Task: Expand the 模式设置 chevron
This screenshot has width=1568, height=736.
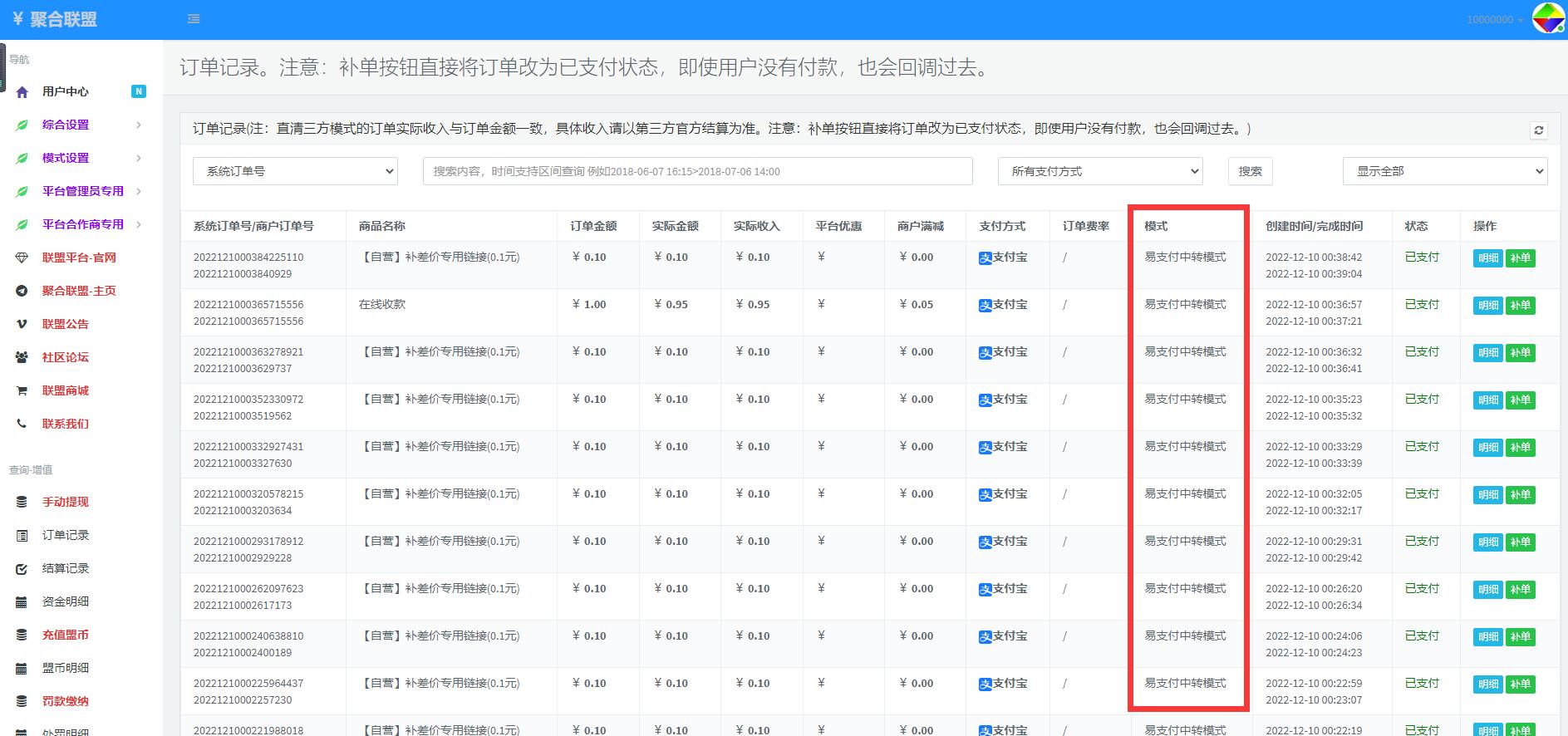Action: pos(138,159)
